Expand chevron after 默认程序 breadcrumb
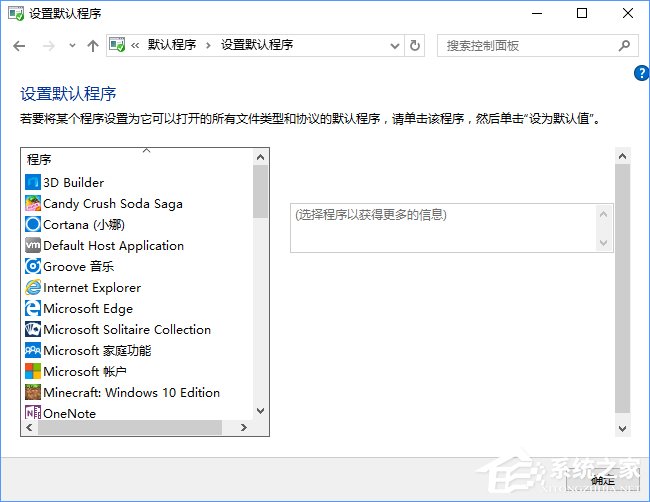 point(208,46)
